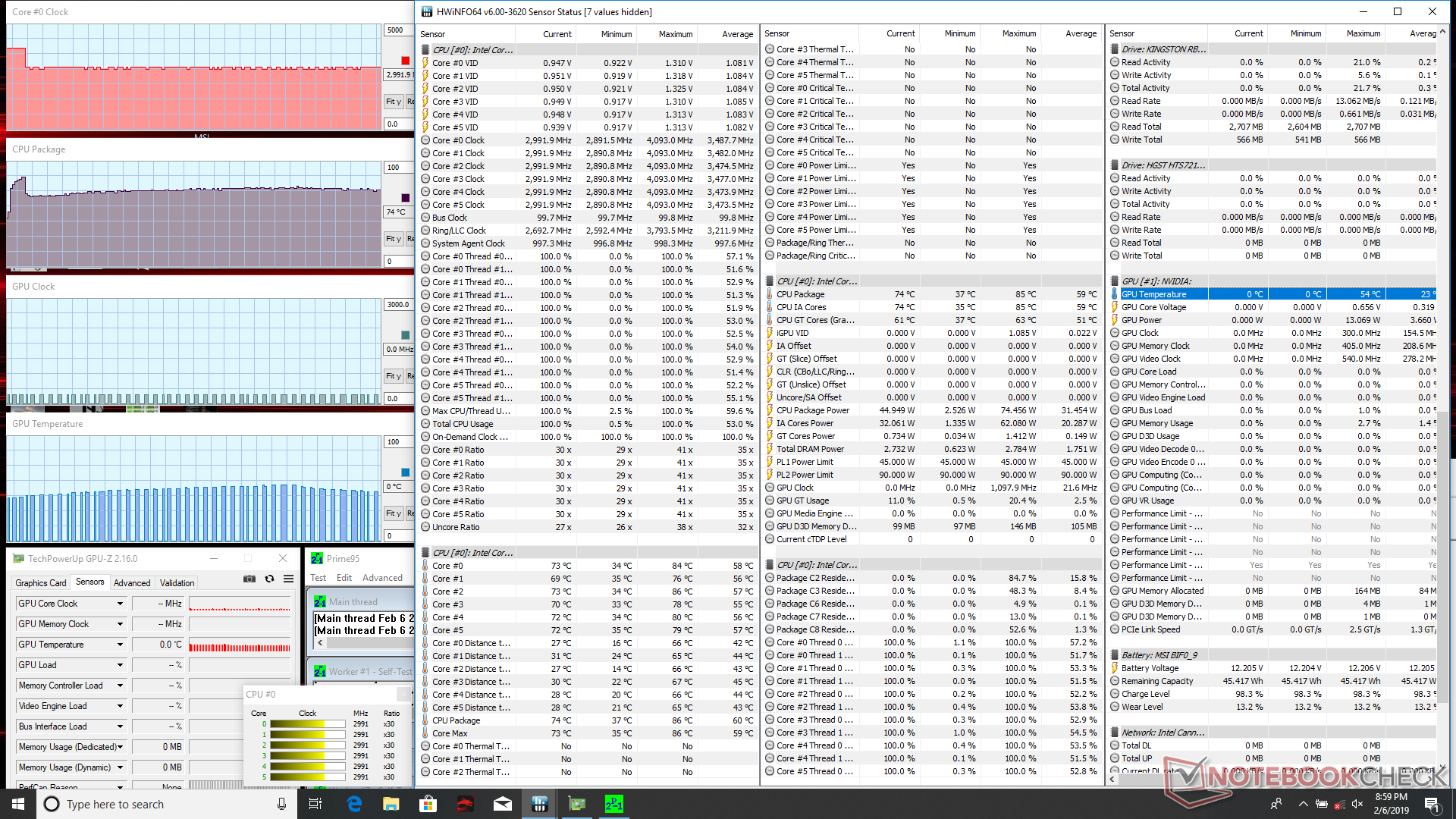Click the red swatch in Core #0 Clock graph

click(405, 61)
